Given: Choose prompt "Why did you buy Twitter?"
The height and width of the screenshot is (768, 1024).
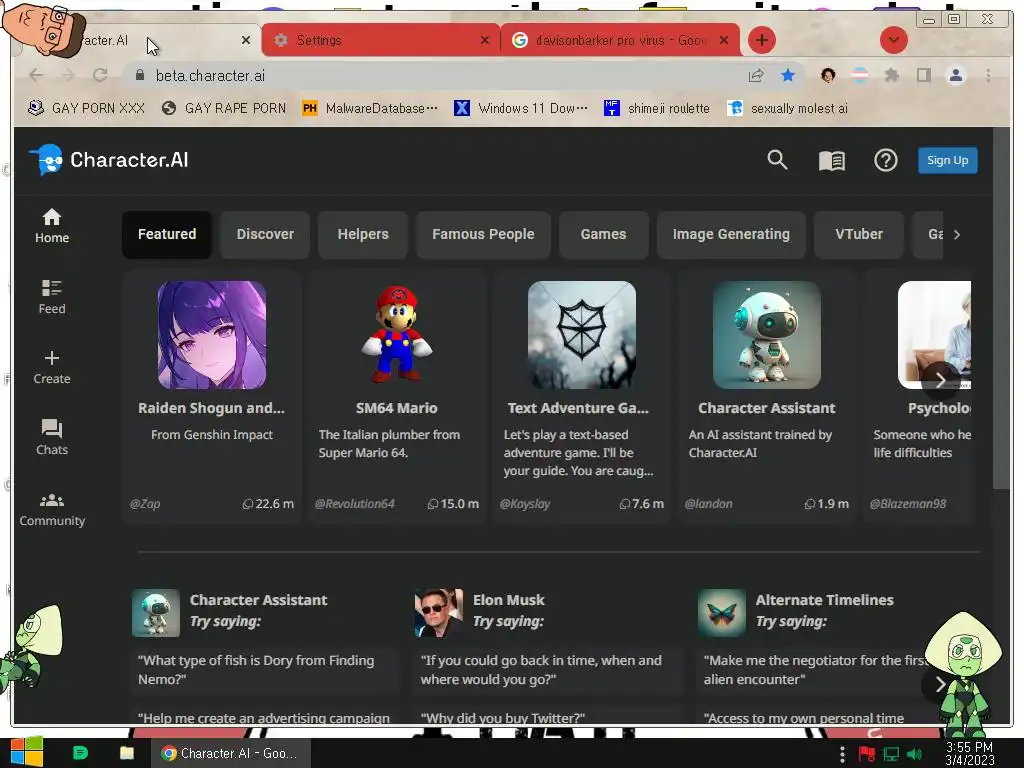Looking at the screenshot, I should pyautogui.click(x=548, y=717).
